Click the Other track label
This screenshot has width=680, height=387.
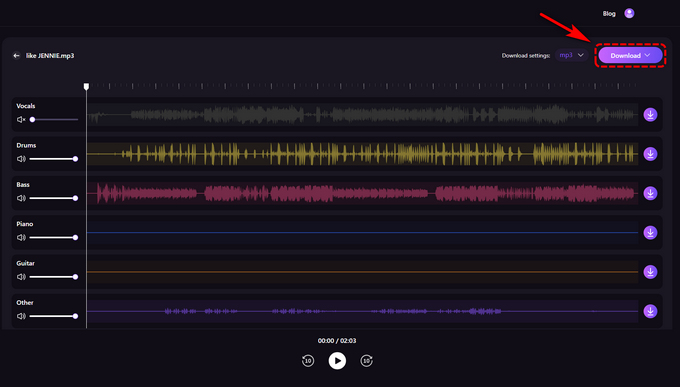pos(25,302)
